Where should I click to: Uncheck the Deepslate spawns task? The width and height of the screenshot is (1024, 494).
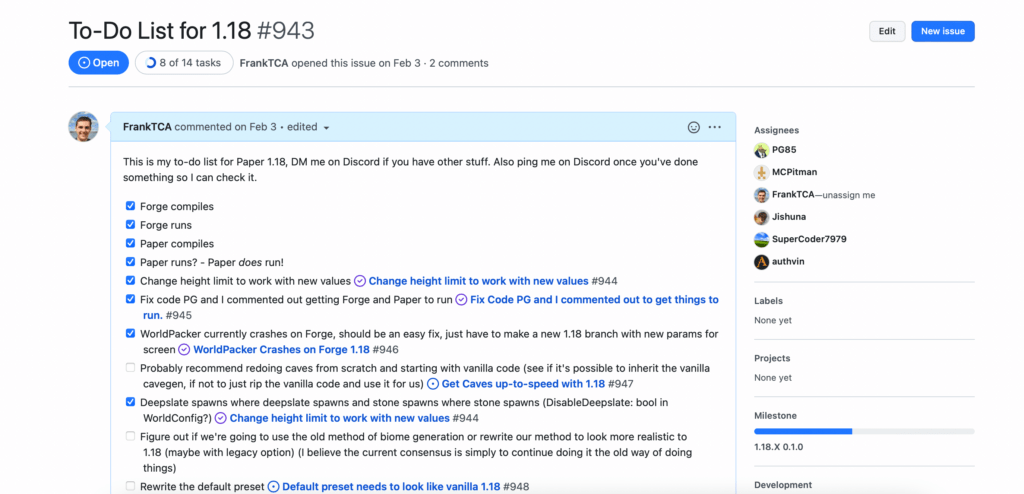click(131, 402)
